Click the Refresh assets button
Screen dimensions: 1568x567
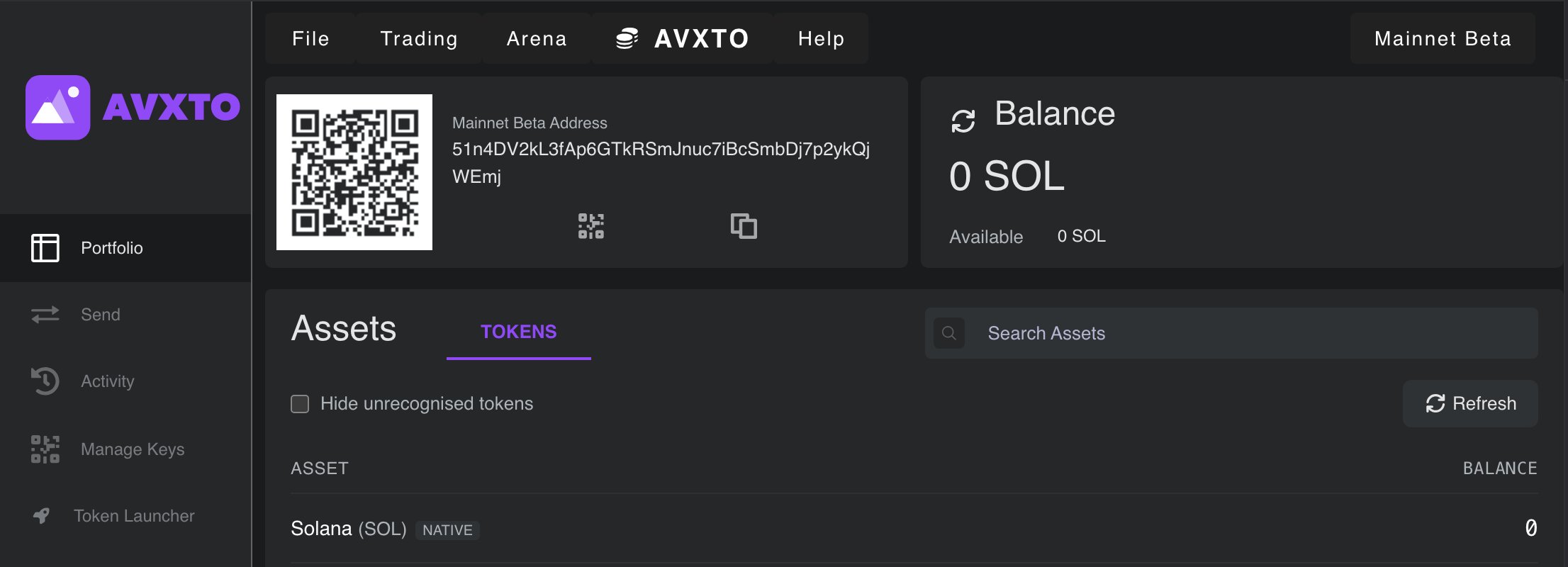pos(1470,403)
